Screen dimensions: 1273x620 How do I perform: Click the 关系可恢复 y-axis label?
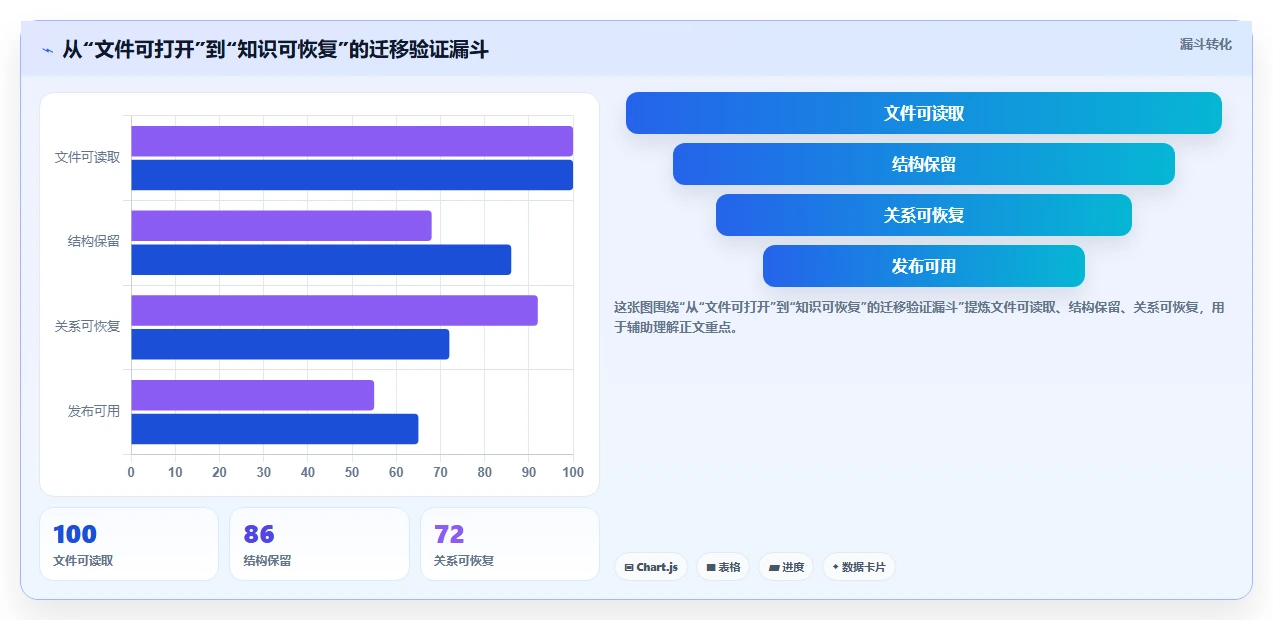[x=87, y=326]
